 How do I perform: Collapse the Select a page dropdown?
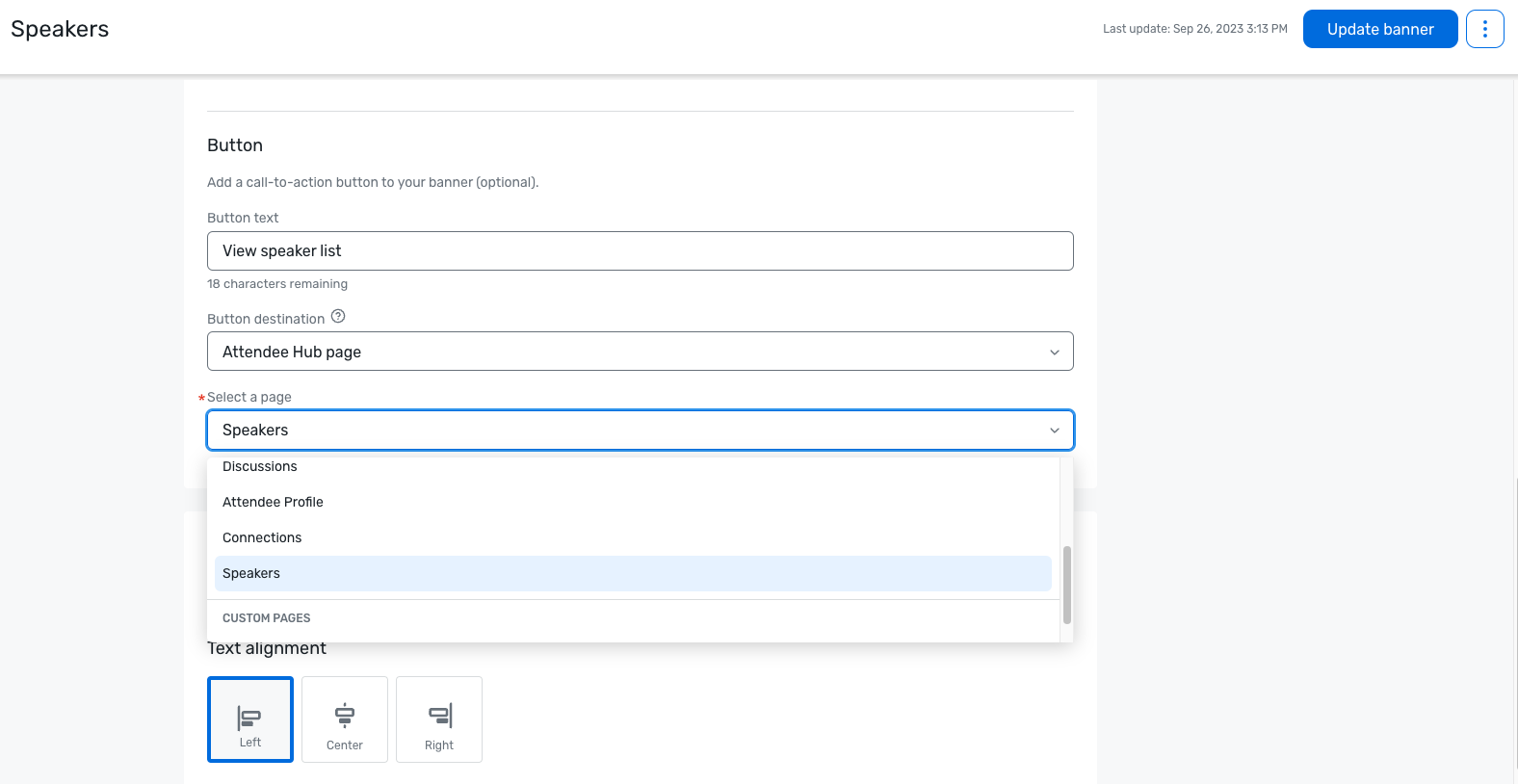point(640,430)
